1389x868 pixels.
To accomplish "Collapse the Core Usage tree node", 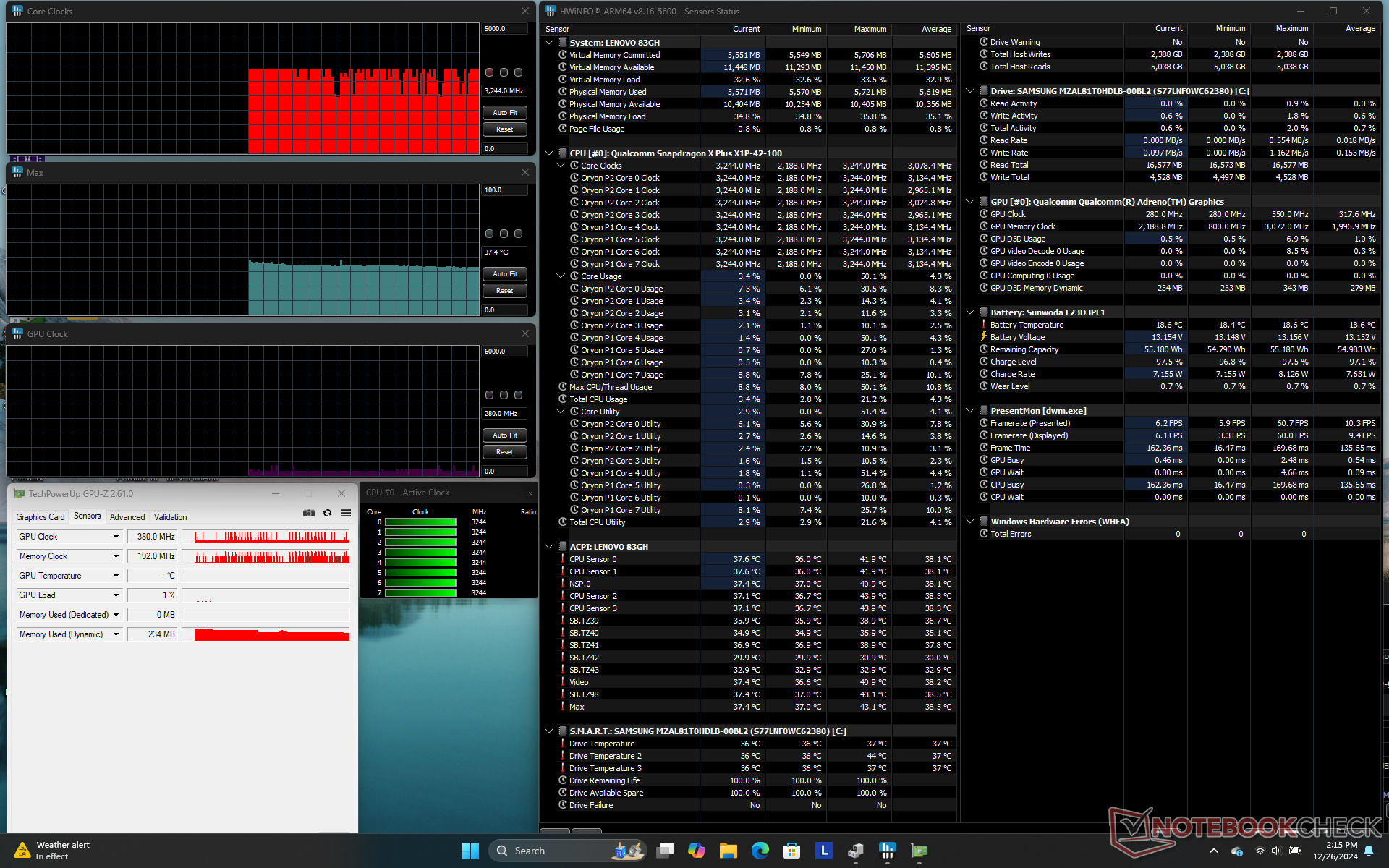I will click(561, 276).
